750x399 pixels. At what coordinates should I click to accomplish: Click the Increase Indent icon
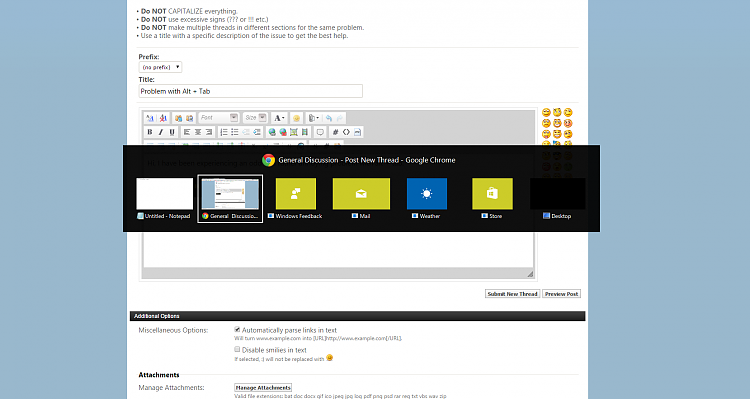[x=257, y=132]
